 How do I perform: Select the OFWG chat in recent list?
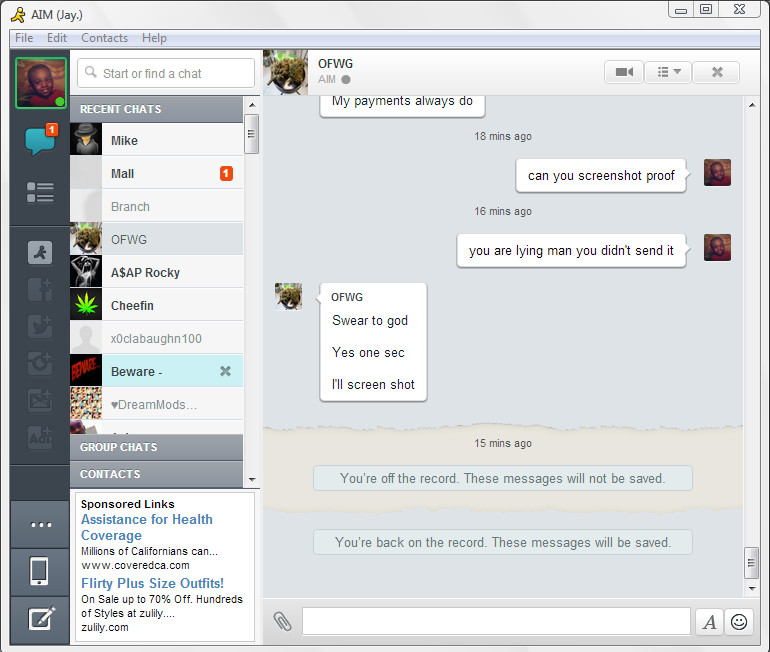[x=157, y=239]
